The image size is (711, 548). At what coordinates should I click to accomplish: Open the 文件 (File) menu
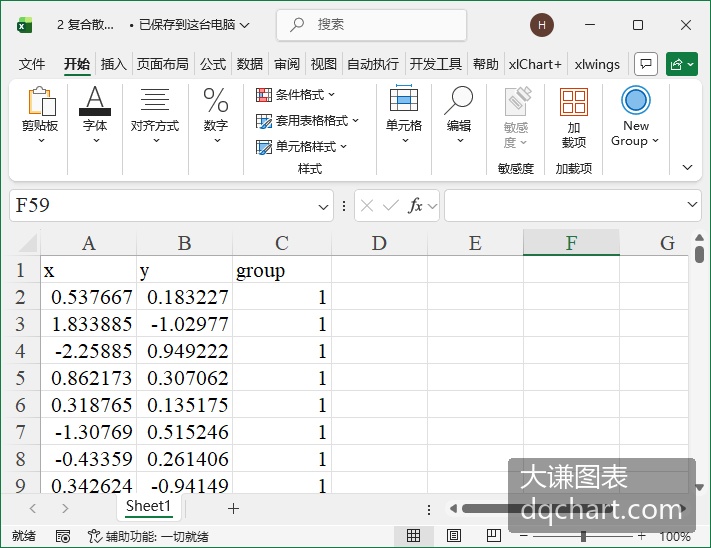(32, 64)
